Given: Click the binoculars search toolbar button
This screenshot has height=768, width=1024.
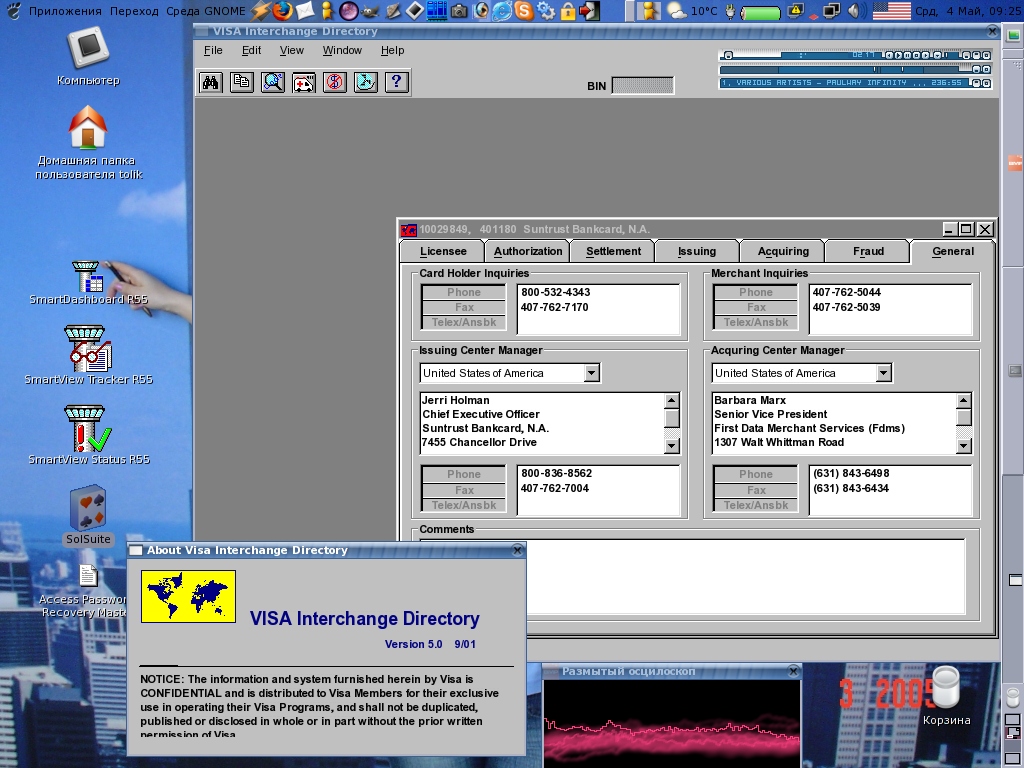Looking at the screenshot, I should pos(210,82).
